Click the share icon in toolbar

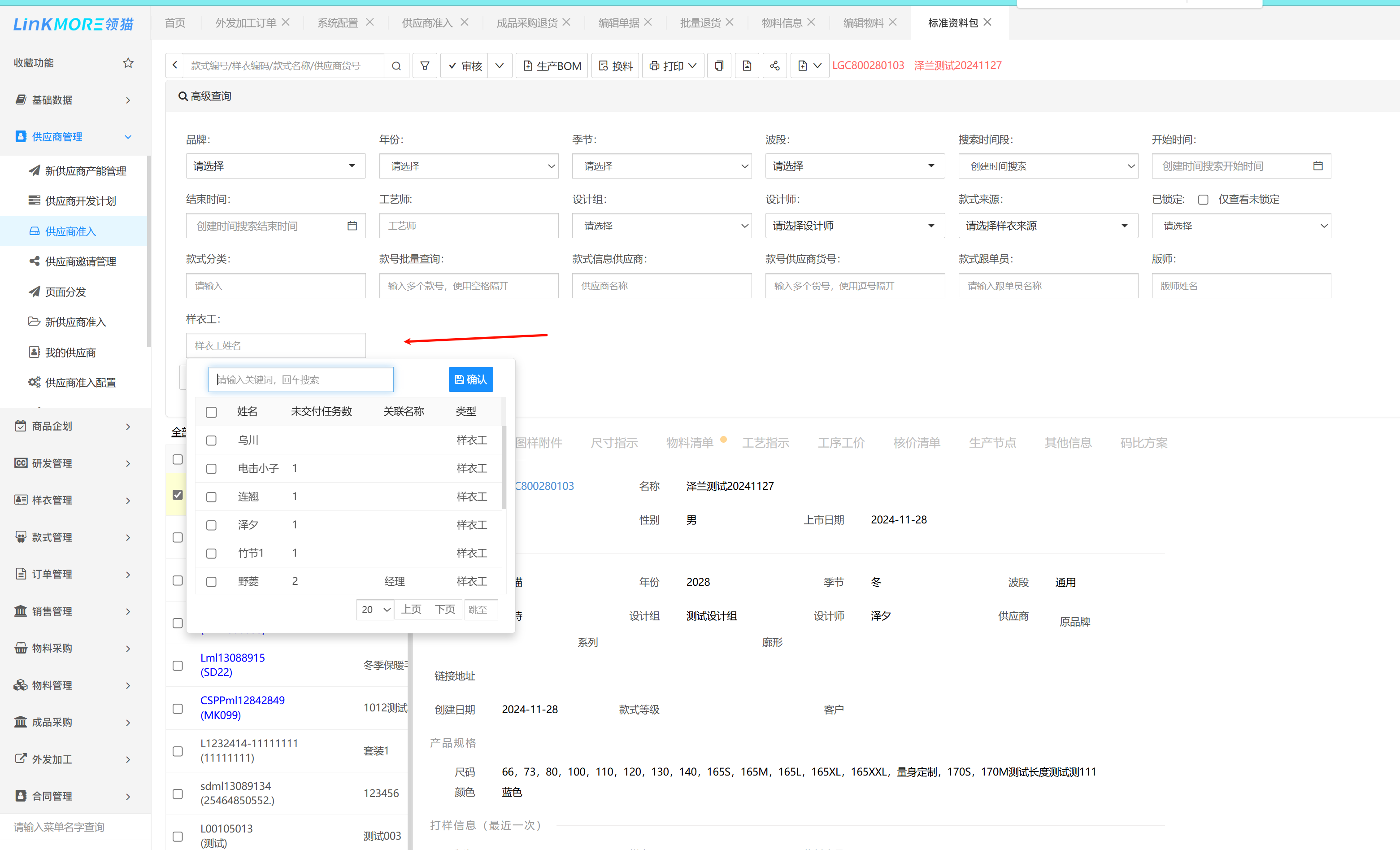(774, 66)
